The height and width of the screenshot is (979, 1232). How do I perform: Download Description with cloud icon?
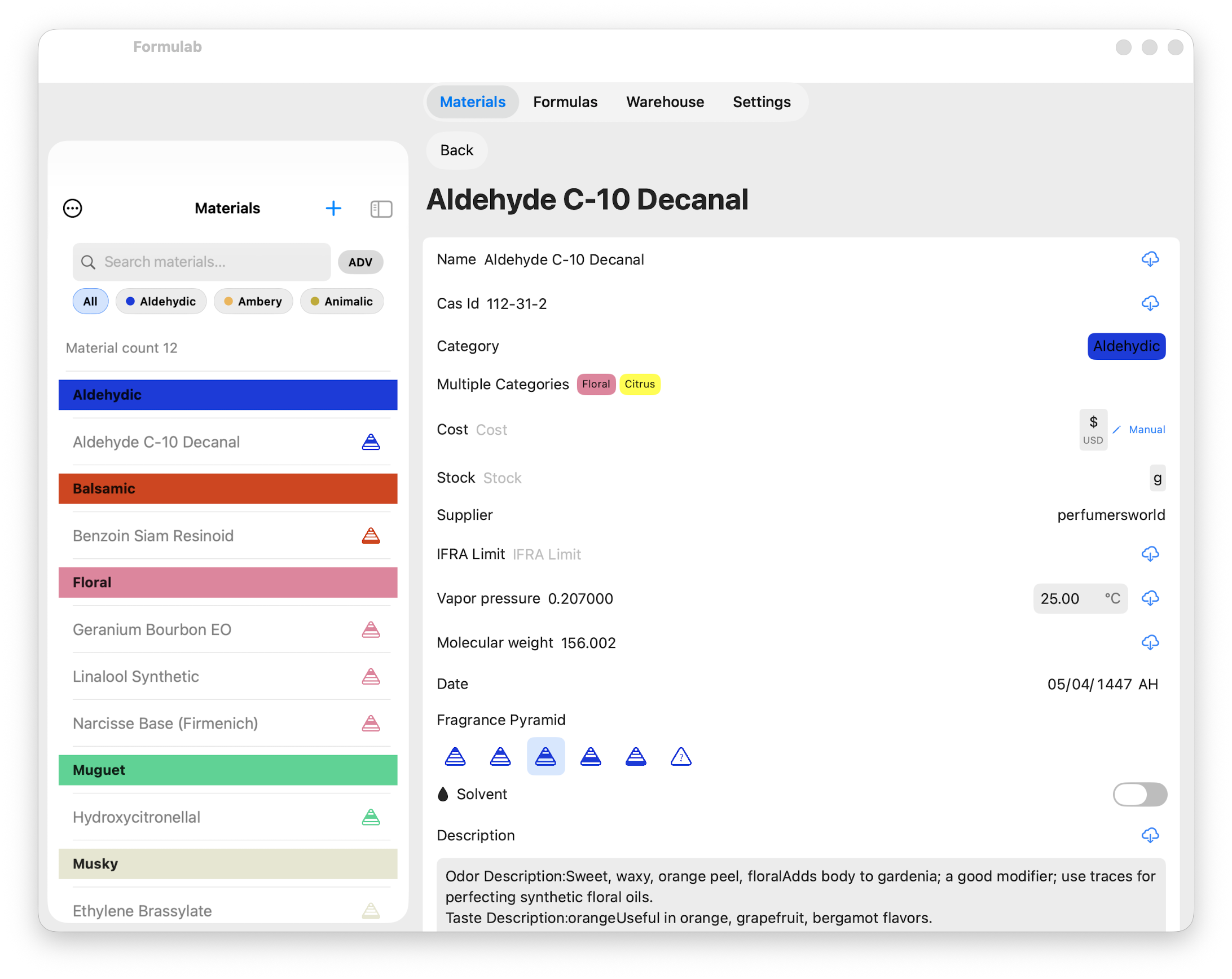click(x=1150, y=836)
